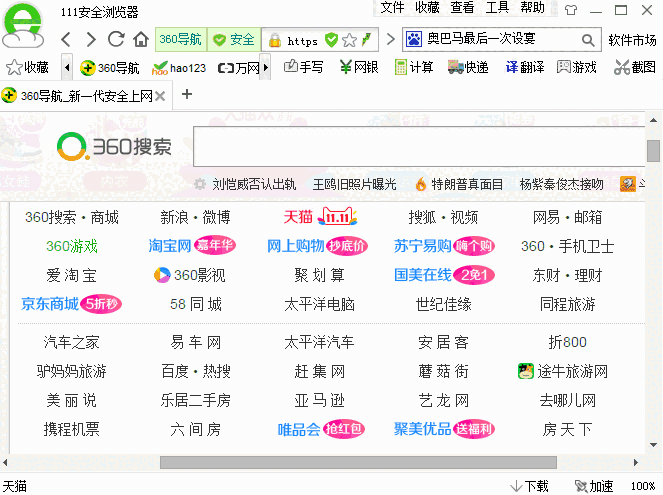Open 苏宁易购 link
Image resolution: width=663 pixels, height=495 pixels.
point(444,246)
